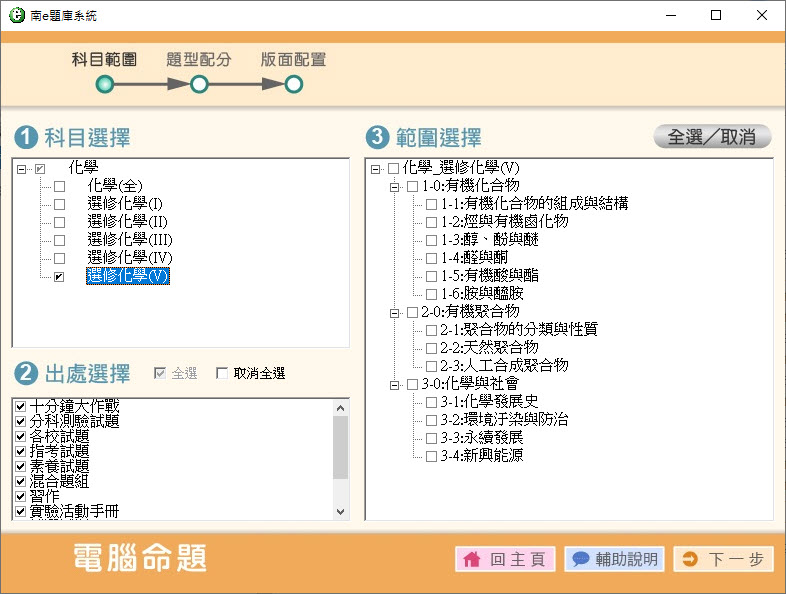Screen dimensions: 786x594
Task: Tick the 1-4:醛與酮 checkbox
Action: pos(431,258)
